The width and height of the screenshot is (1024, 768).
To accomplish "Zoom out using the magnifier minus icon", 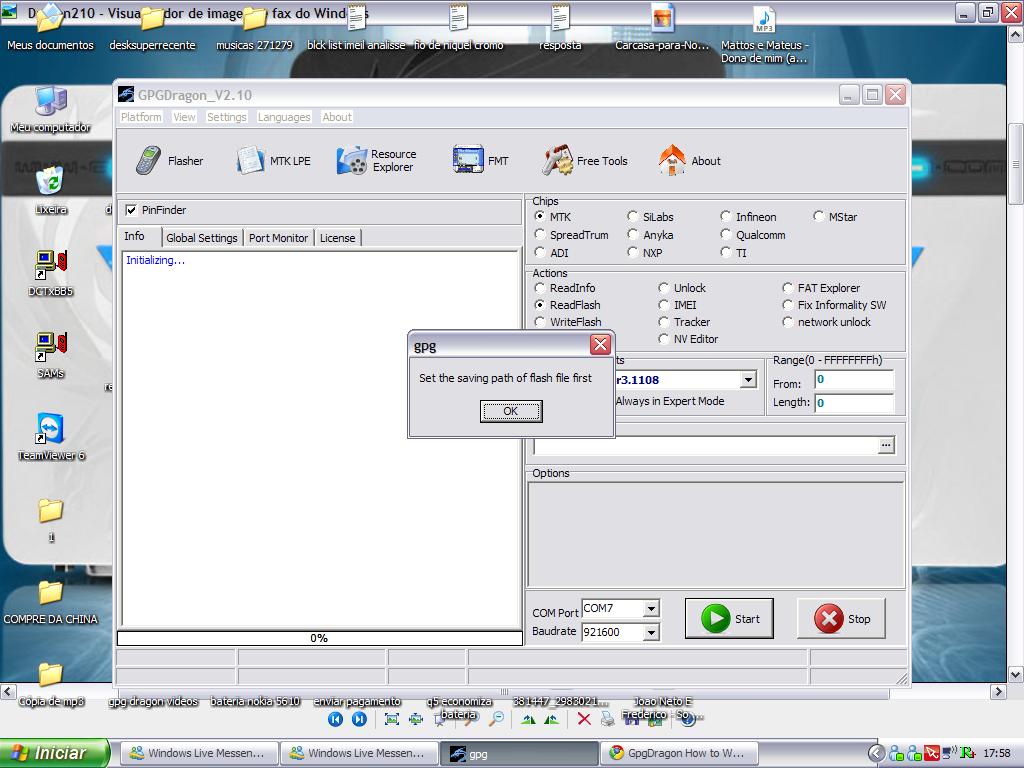I will click(x=496, y=719).
